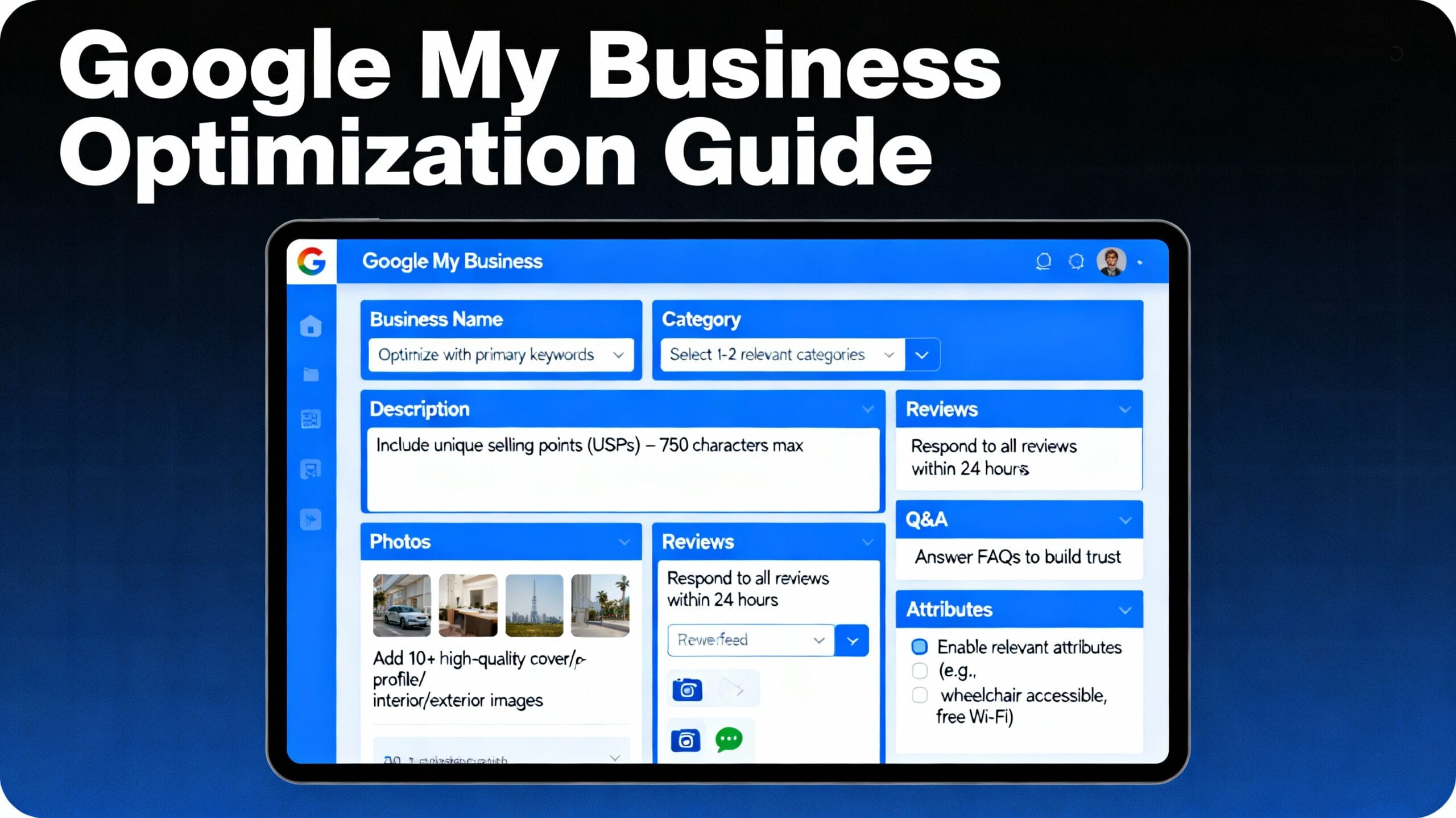Click the green chat bubble icon
Image resolution: width=1456 pixels, height=818 pixels.
pos(729,739)
